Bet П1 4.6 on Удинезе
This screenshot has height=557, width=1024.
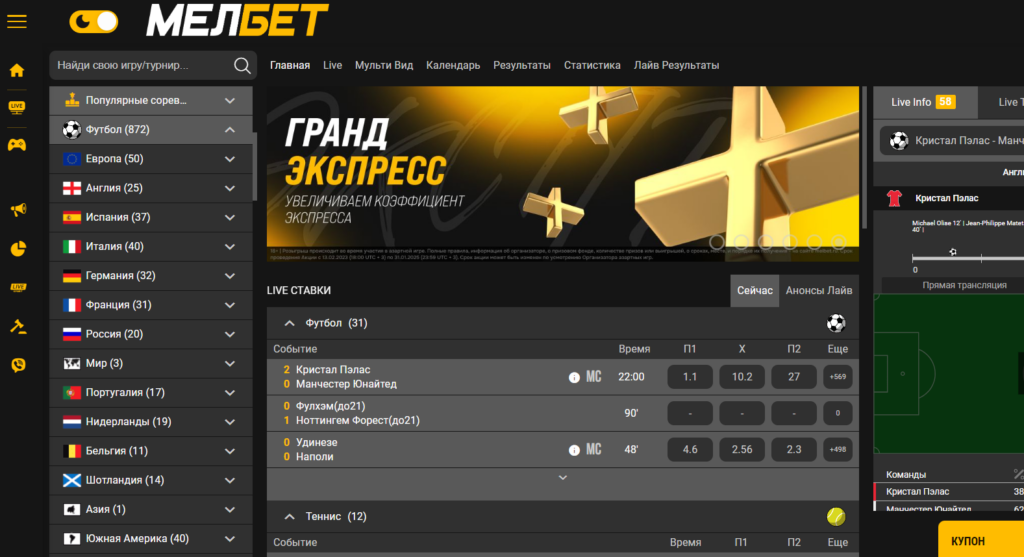[x=690, y=449]
